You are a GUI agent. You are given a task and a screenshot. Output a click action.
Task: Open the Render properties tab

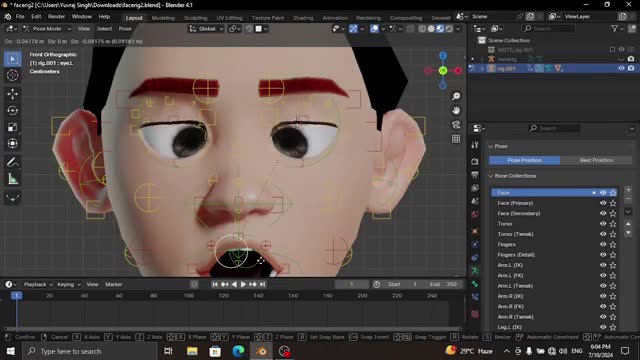tap(475, 162)
